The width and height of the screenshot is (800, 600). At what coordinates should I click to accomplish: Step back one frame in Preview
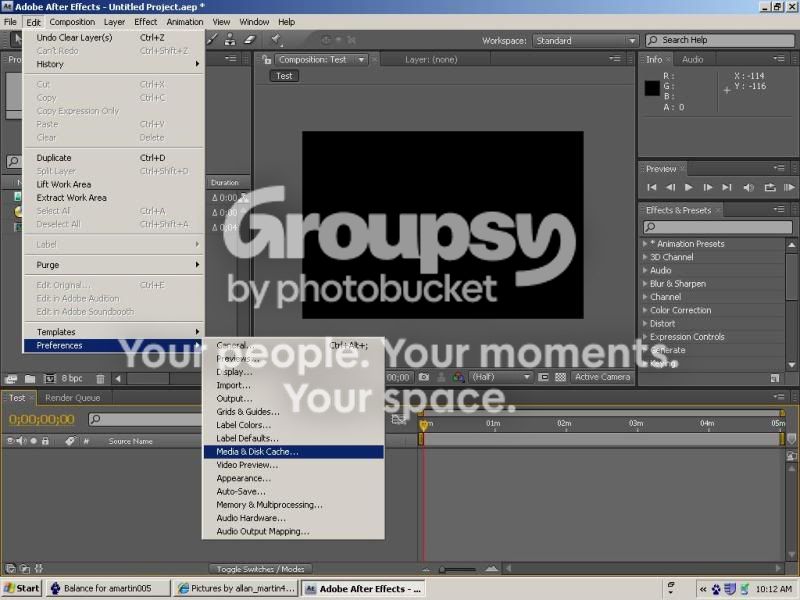[670, 187]
